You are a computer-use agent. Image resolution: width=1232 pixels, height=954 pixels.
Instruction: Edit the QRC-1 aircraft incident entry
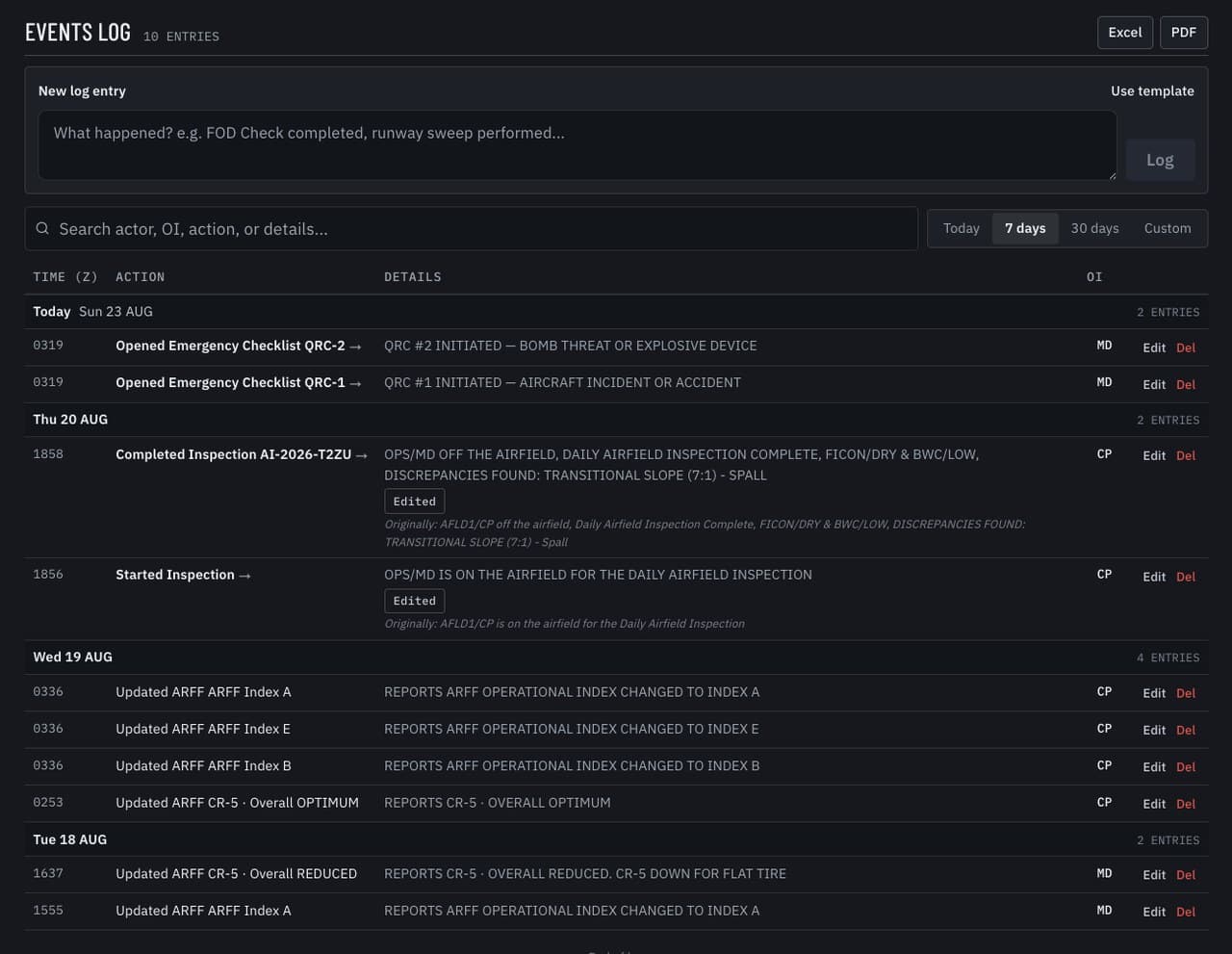pos(1154,384)
